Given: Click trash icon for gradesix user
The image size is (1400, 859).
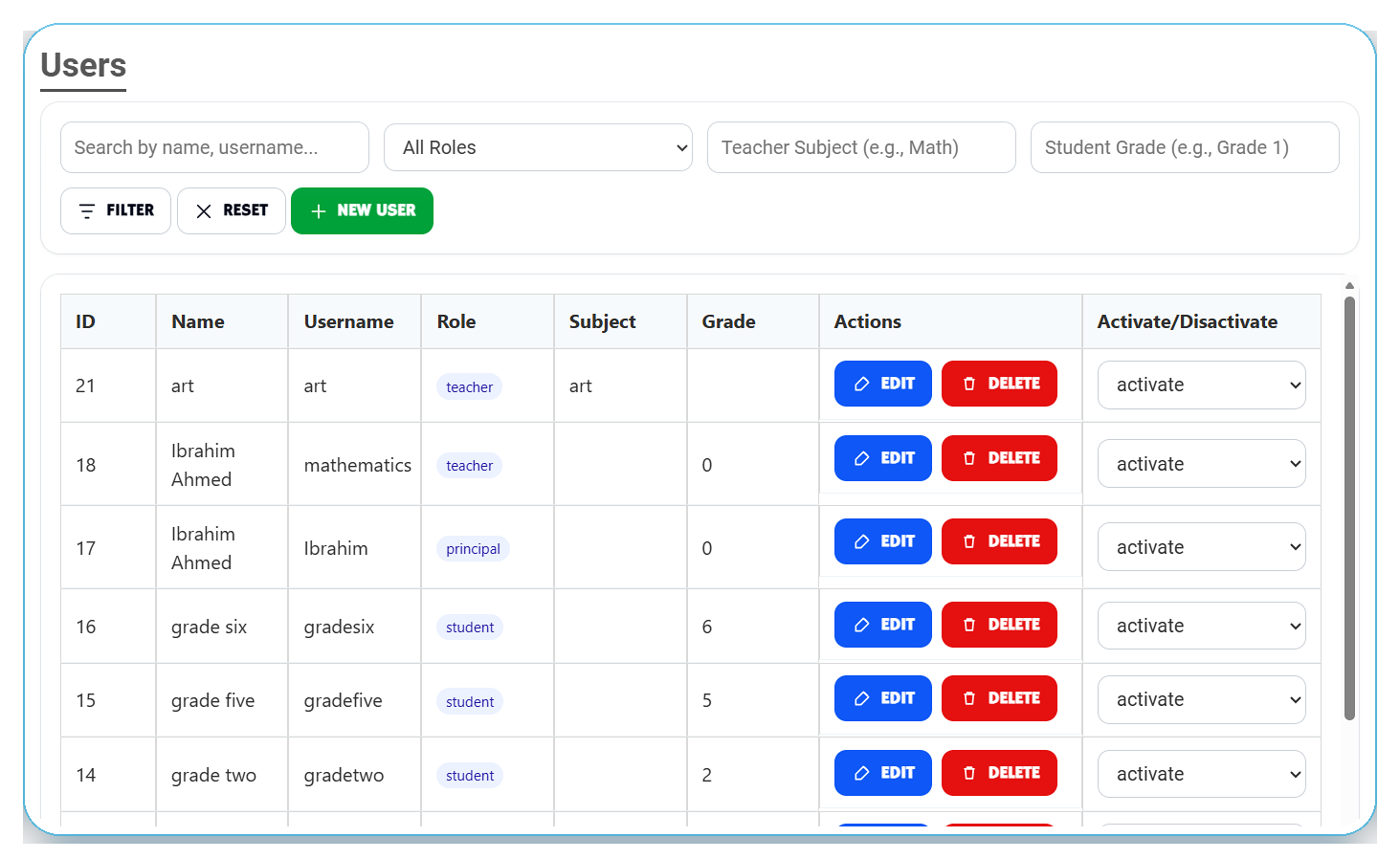Looking at the screenshot, I should (969, 625).
